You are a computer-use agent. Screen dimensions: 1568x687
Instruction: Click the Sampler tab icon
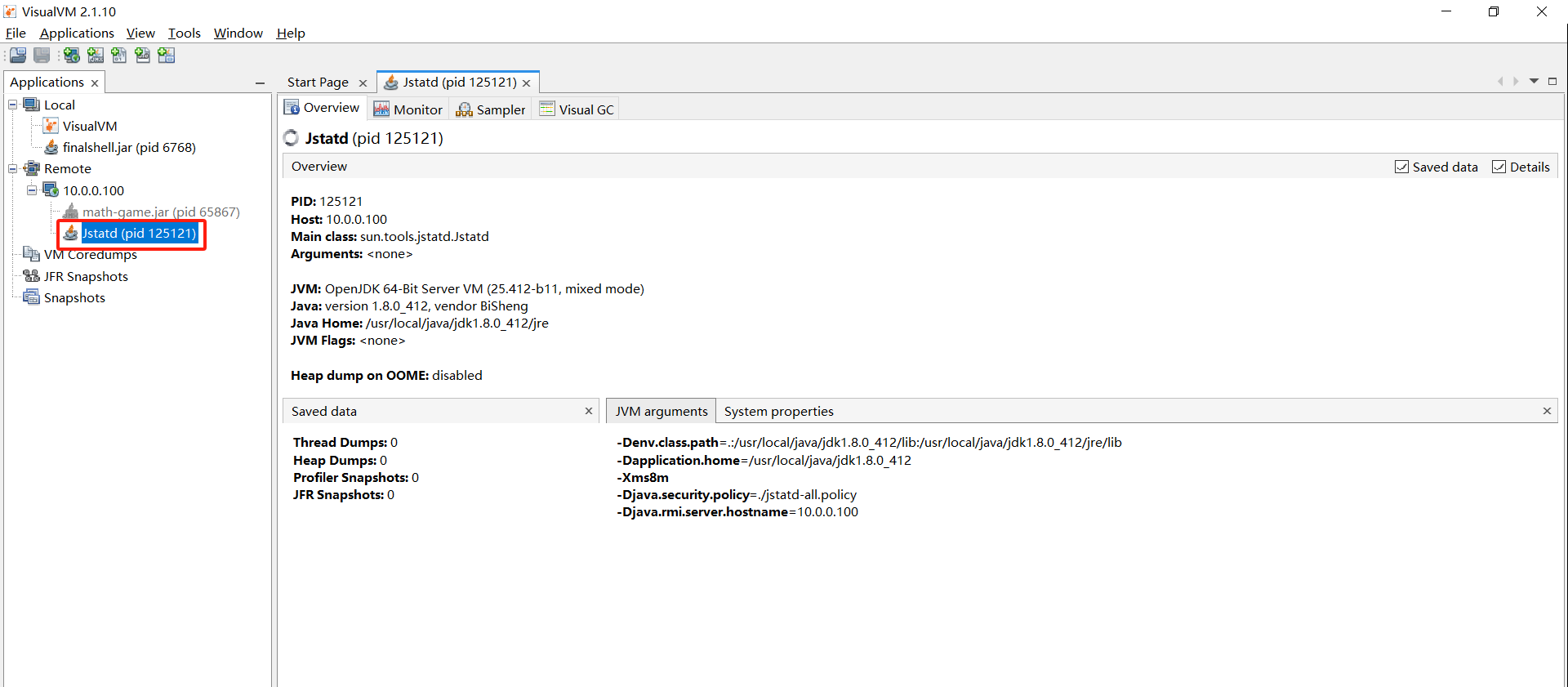point(464,109)
